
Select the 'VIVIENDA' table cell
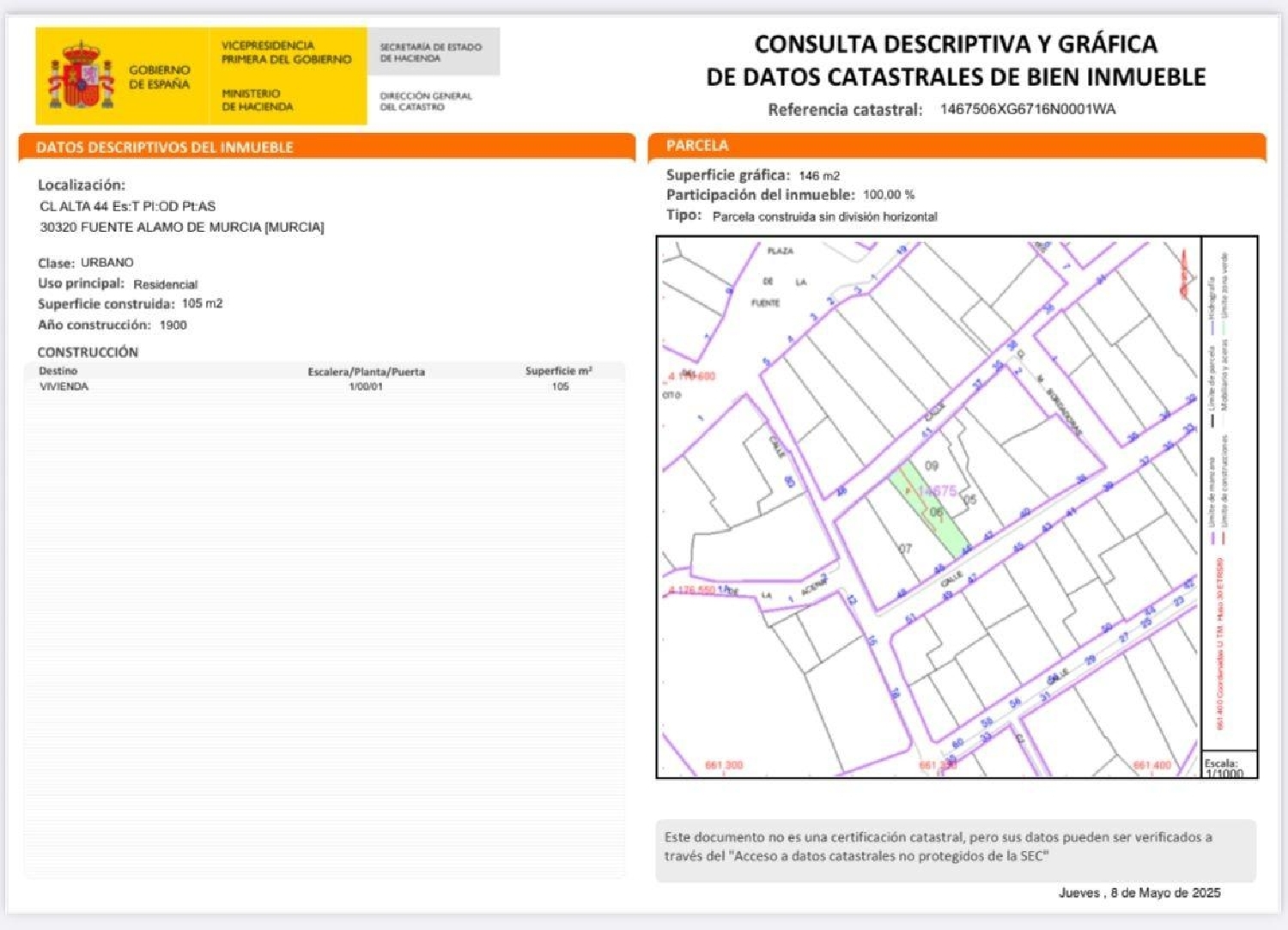click(64, 386)
